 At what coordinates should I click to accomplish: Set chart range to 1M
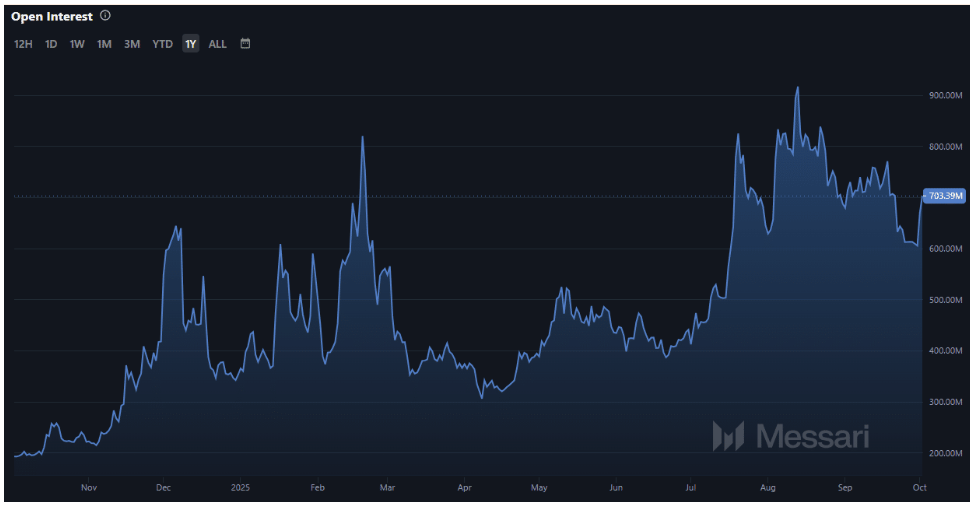pos(104,44)
